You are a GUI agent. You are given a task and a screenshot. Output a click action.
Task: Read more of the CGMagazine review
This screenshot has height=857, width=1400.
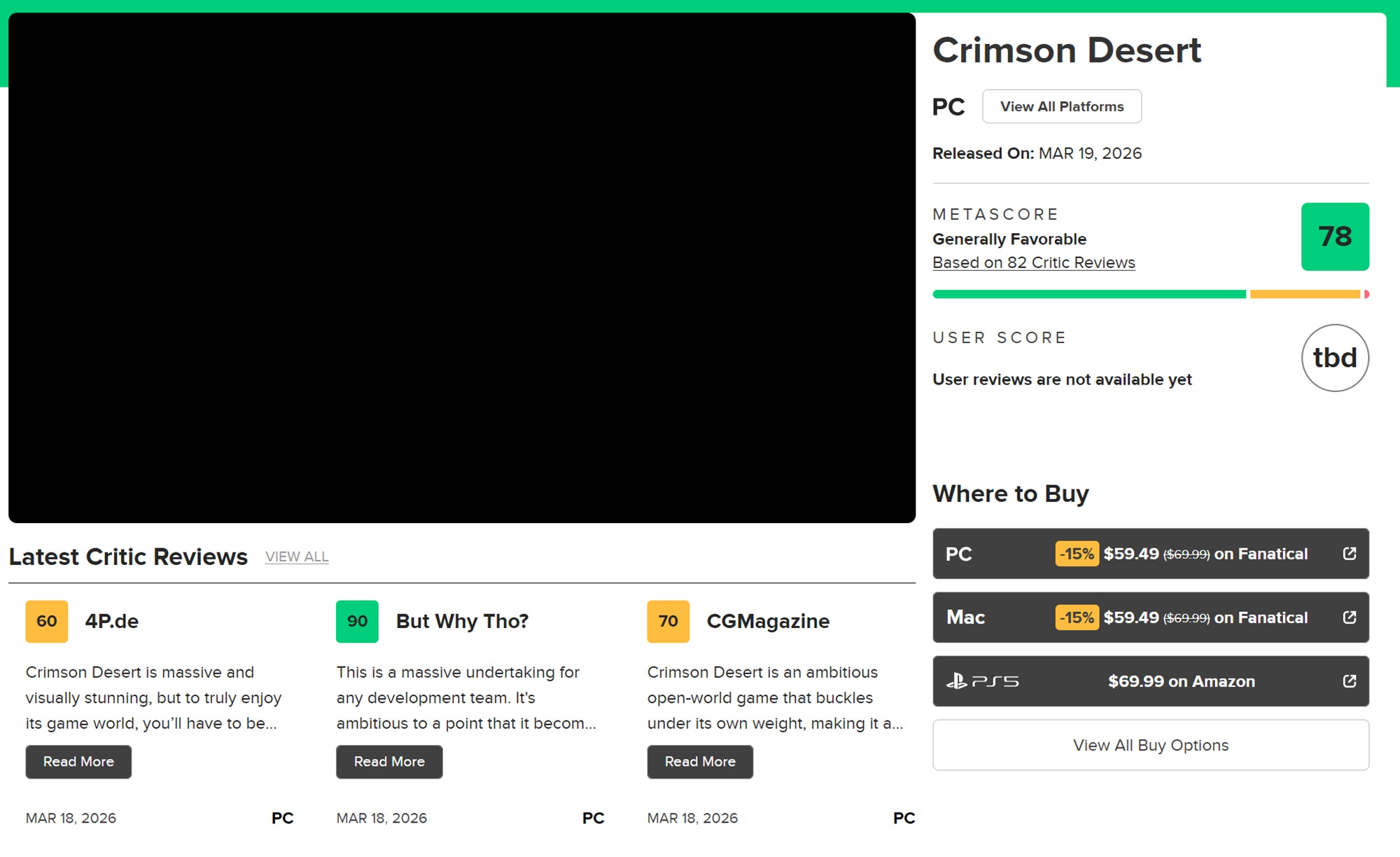click(x=700, y=762)
